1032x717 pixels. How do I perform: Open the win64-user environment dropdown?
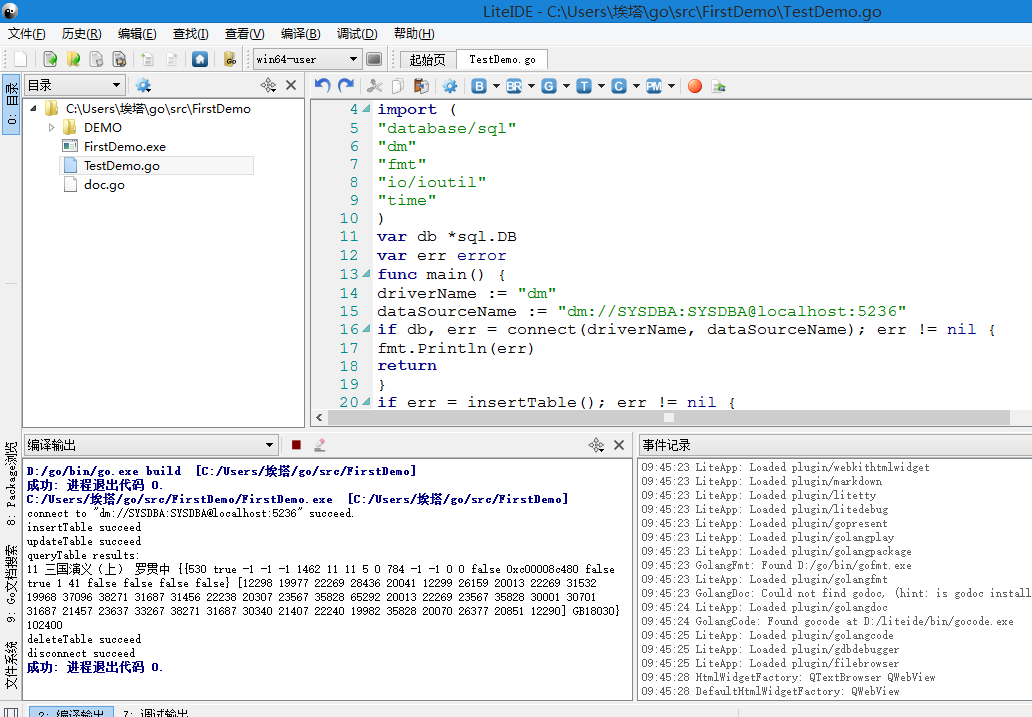[306, 59]
